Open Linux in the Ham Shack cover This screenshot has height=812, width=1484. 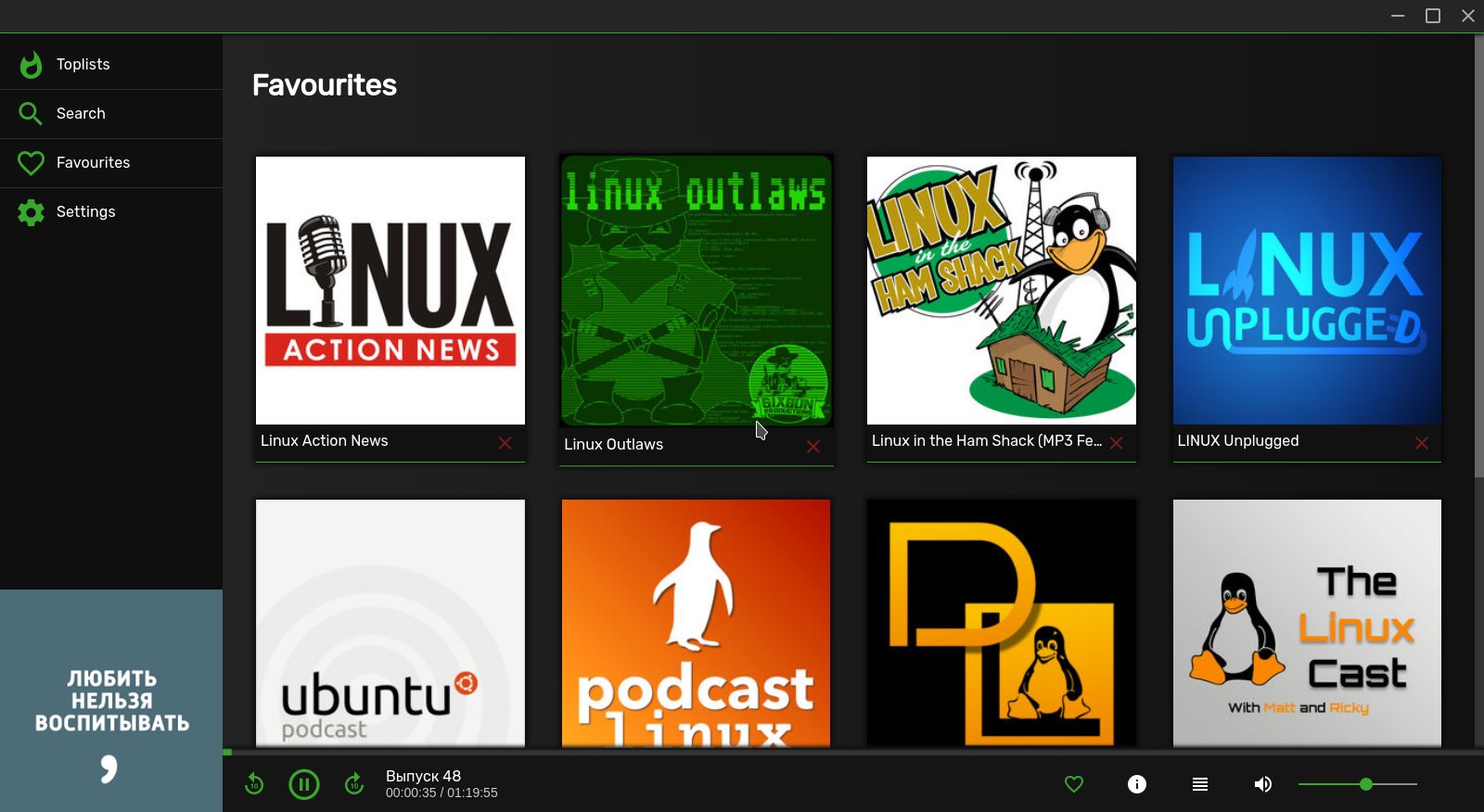pyautogui.click(x=1002, y=290)
